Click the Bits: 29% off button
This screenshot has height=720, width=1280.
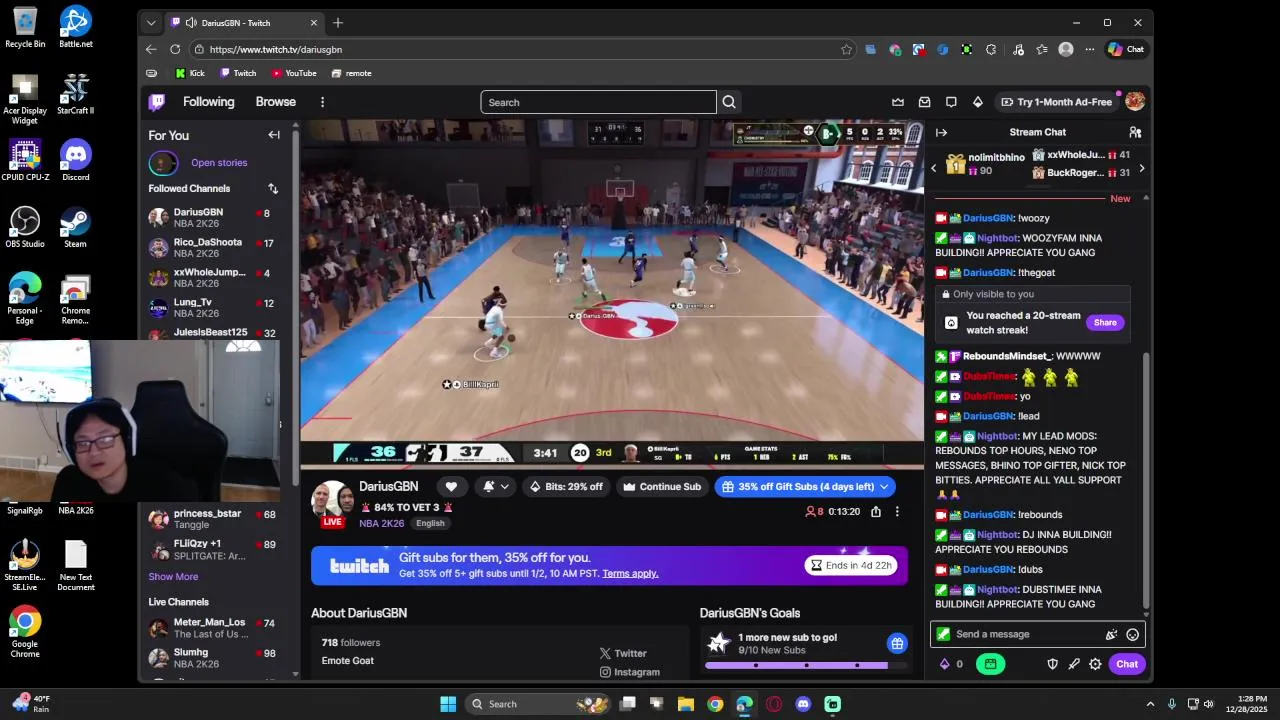pos(566,487)
